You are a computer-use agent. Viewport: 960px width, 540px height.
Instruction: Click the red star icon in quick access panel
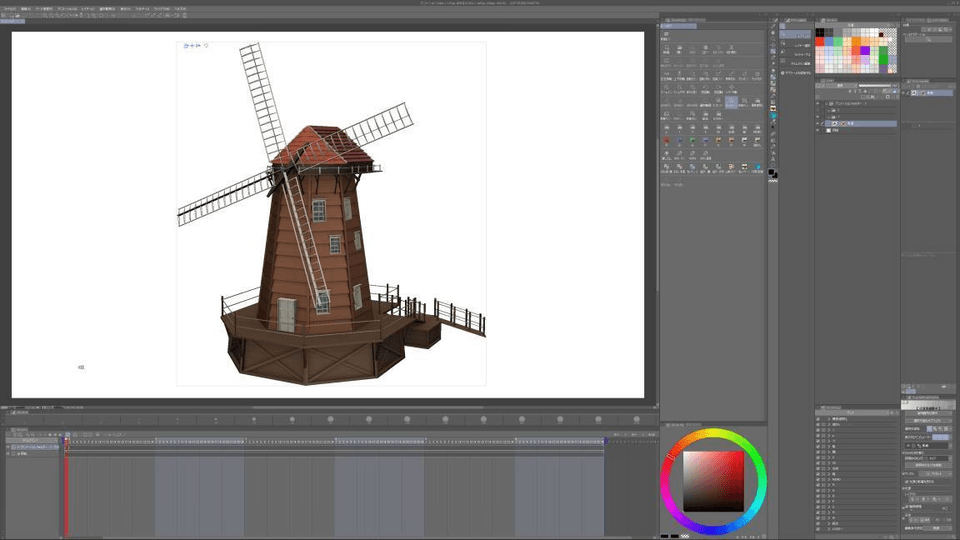666,140
